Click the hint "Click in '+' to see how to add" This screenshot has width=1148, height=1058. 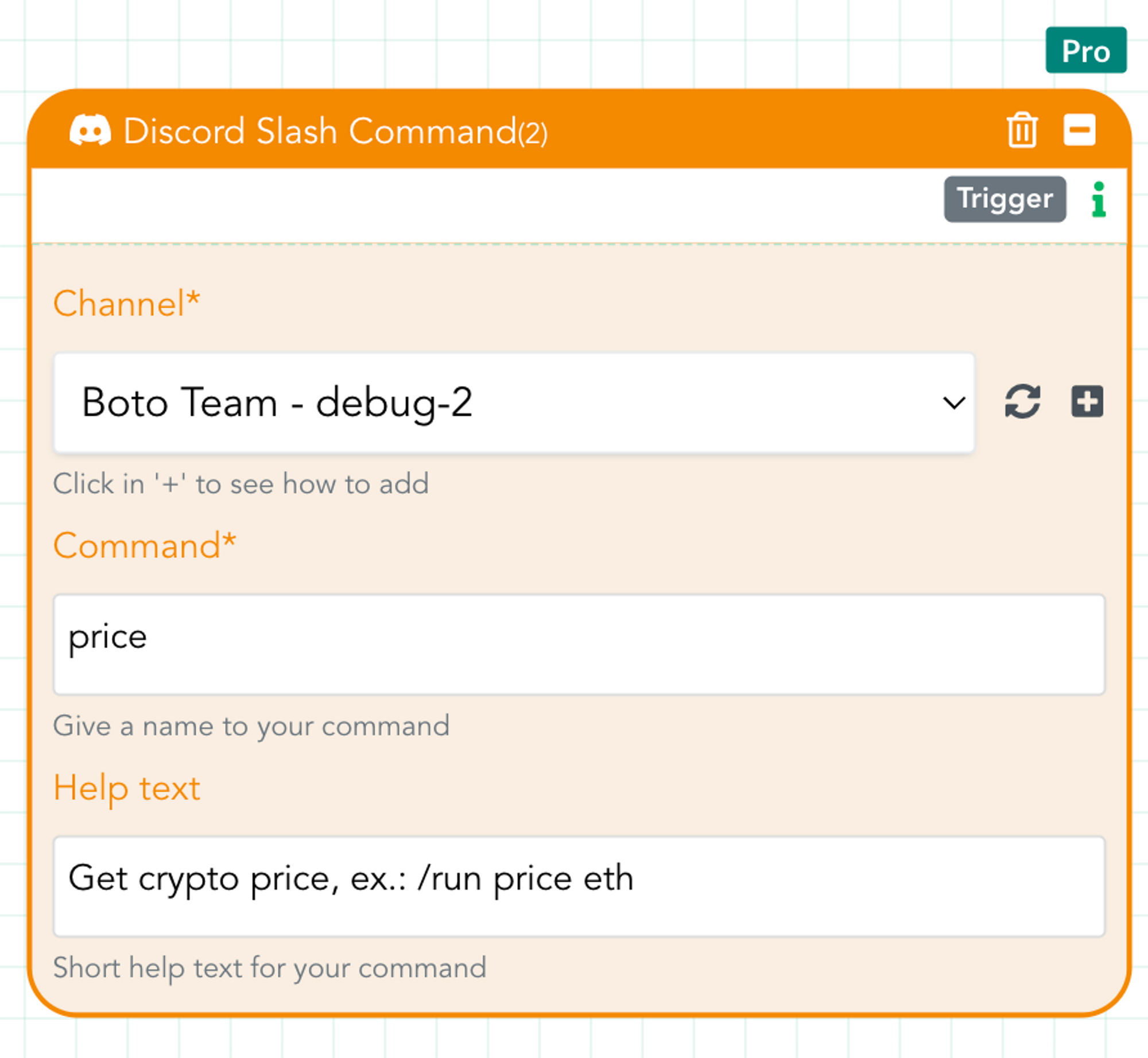point(241,484)
